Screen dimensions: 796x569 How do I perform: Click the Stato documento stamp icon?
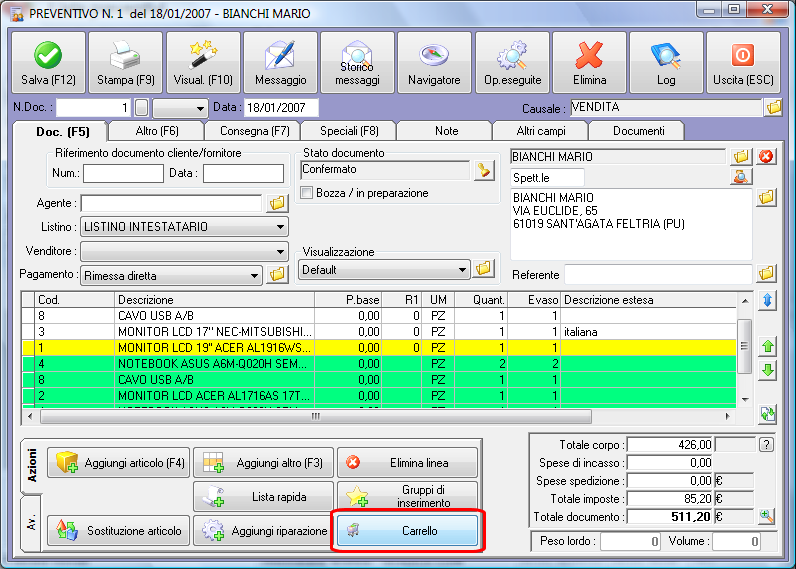(x=484, y=170)
